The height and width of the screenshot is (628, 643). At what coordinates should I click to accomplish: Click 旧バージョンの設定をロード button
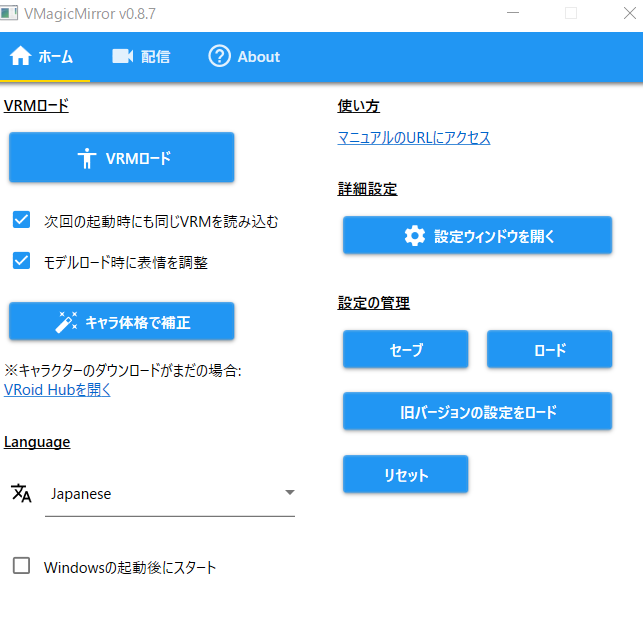[477, 411]
